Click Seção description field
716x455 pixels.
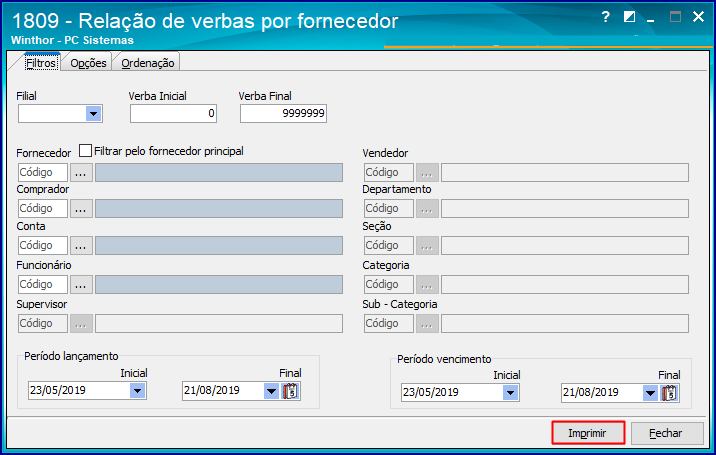(565, 246)
